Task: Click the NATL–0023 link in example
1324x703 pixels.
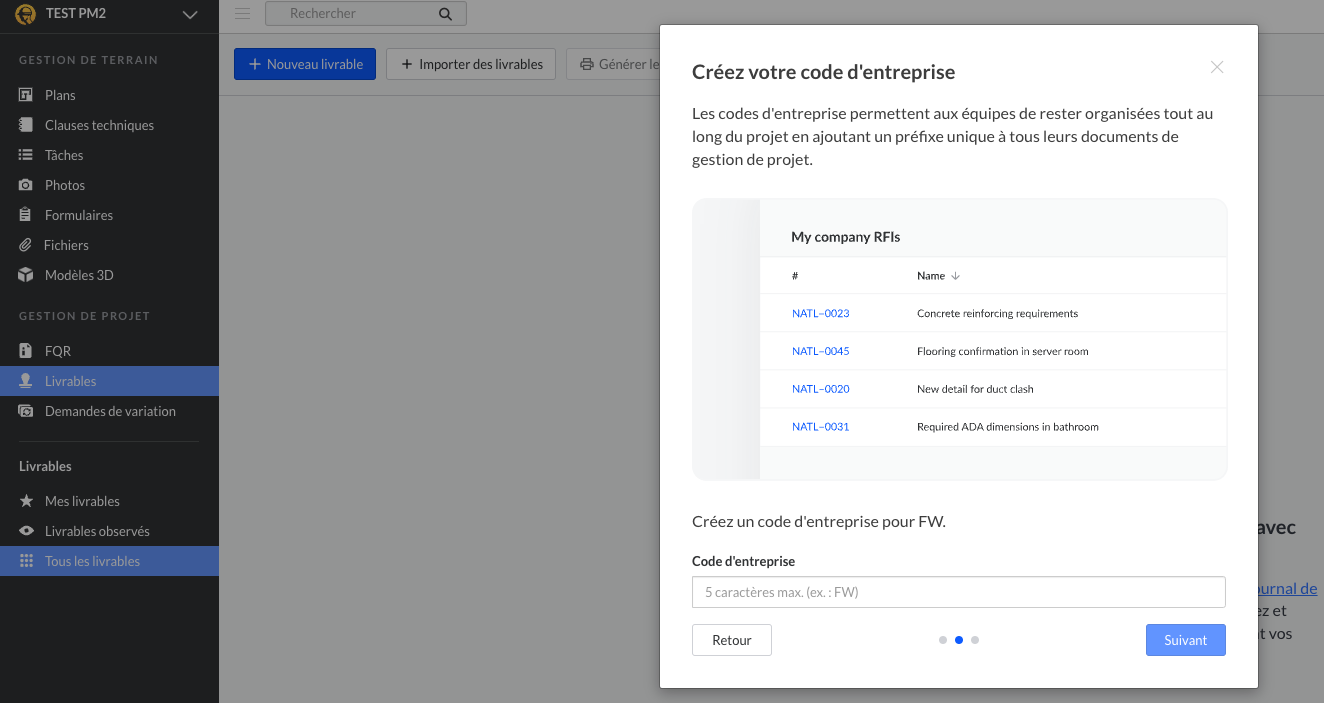Action: pos(821,313)
